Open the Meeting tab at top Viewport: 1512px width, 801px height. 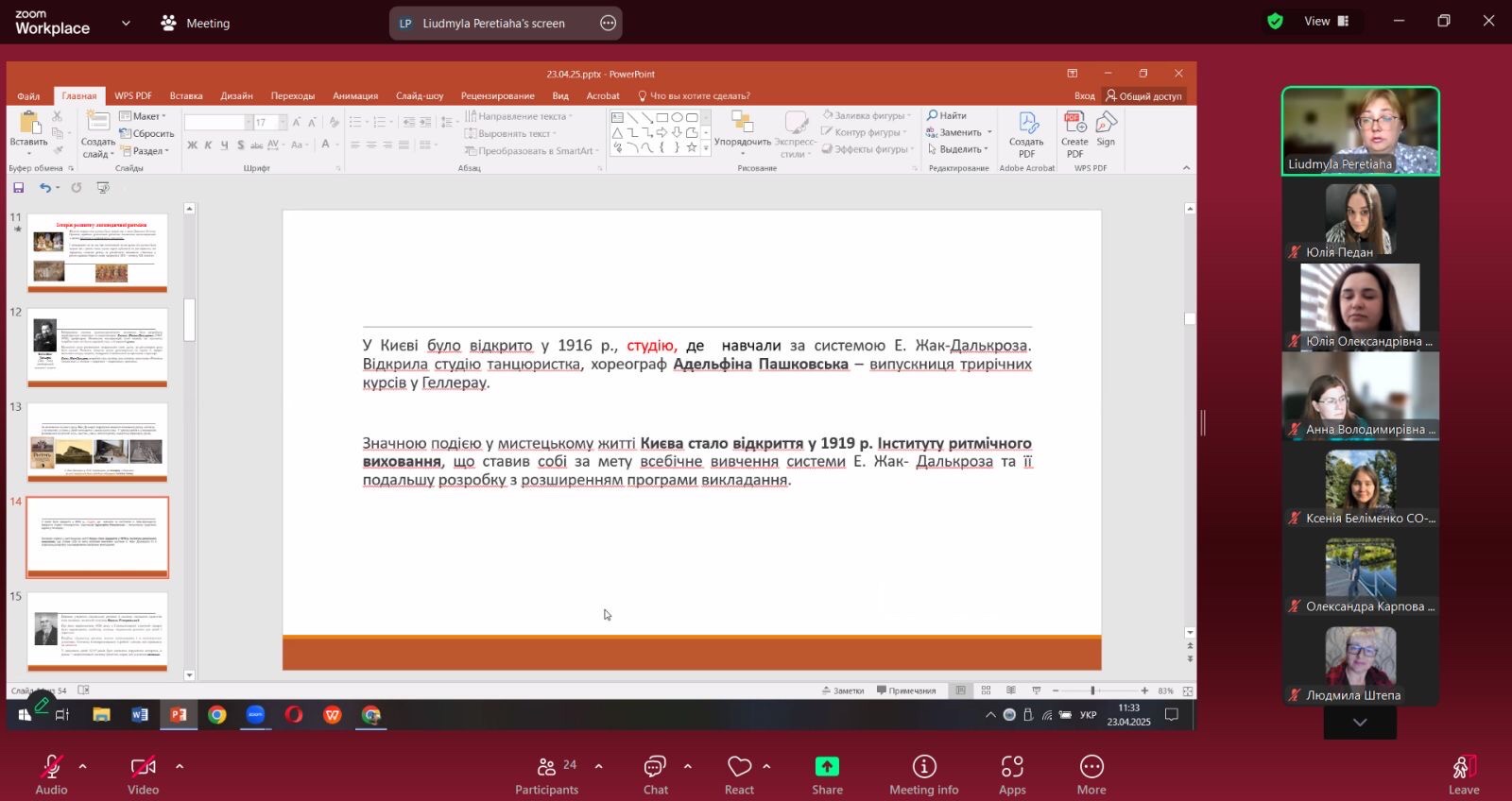click(196, 23)
